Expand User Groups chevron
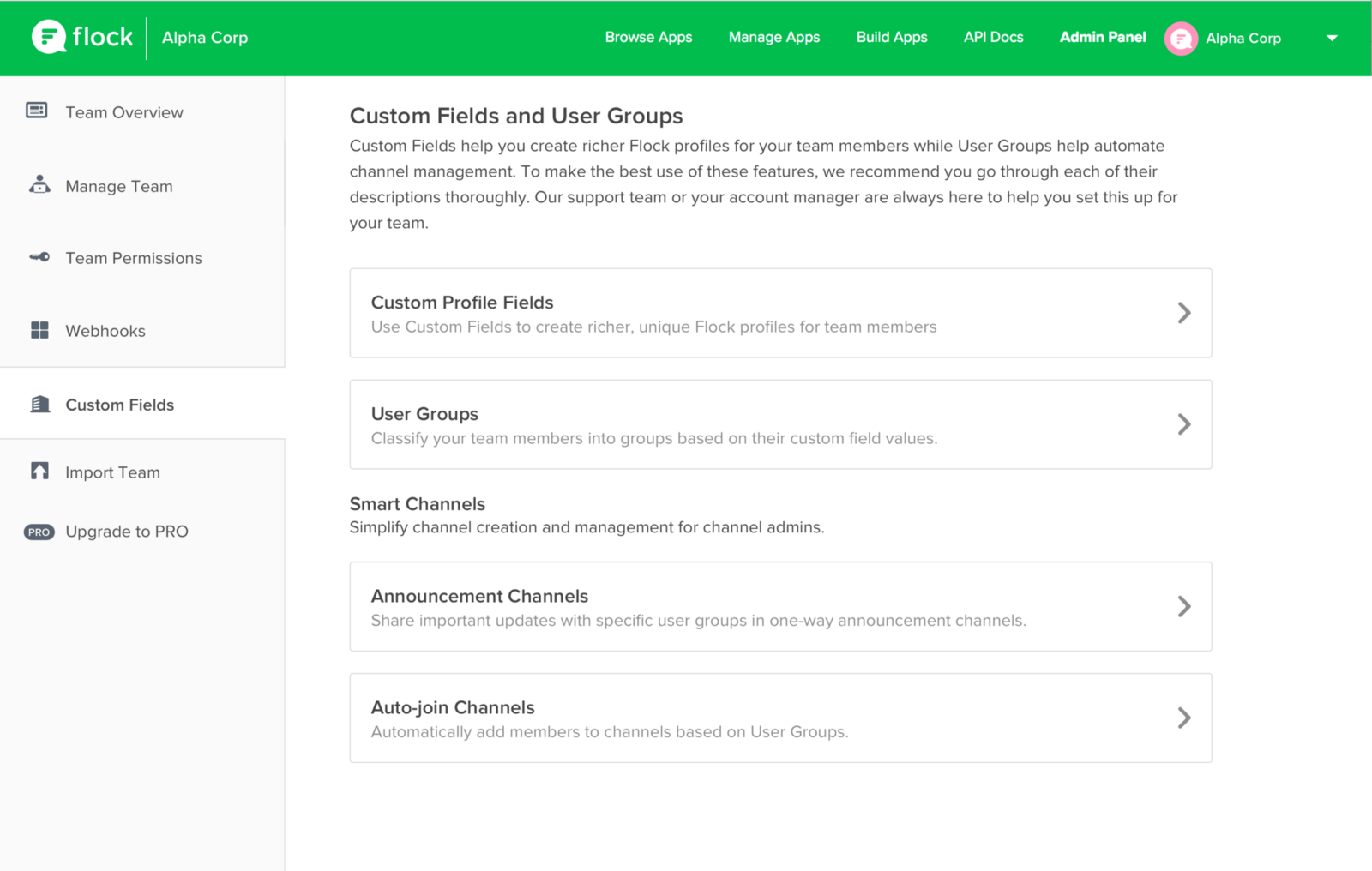 1184,424
